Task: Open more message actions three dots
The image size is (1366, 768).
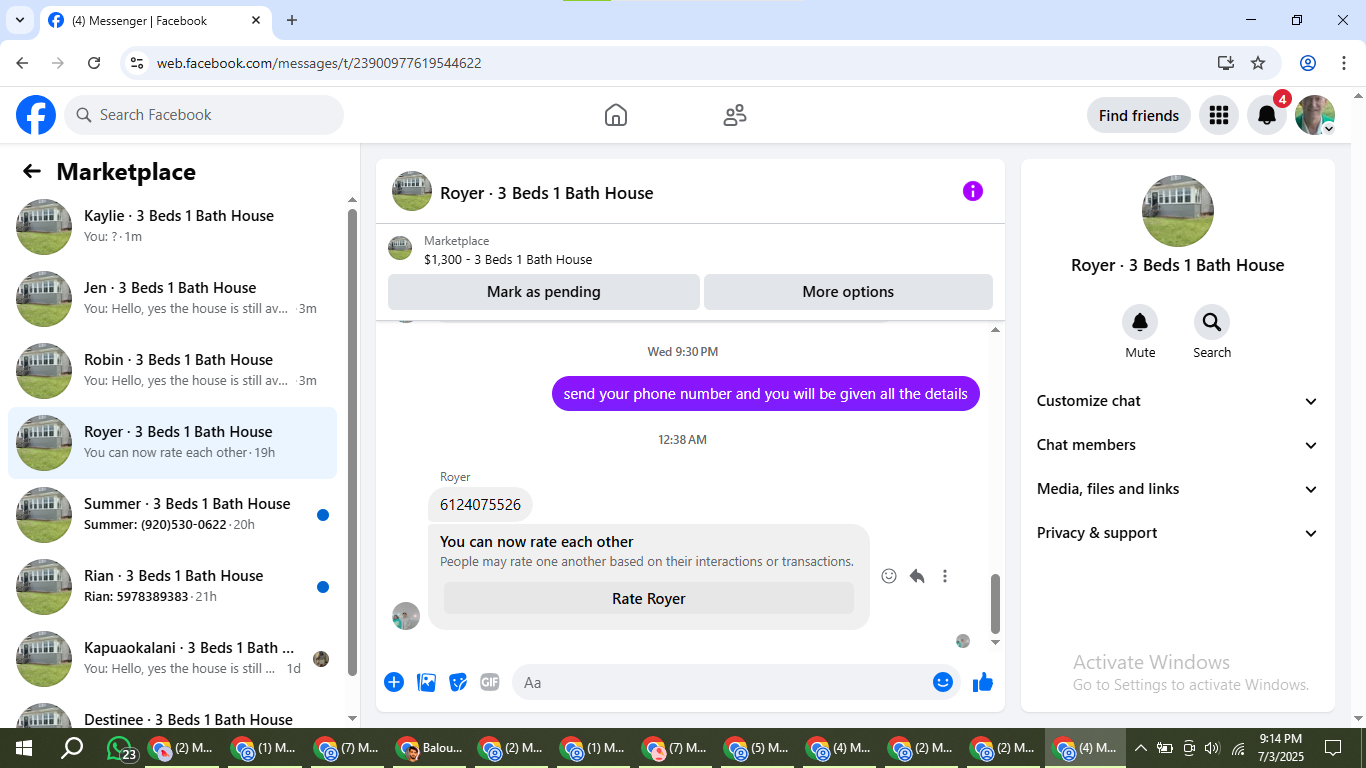Action: click(945, 576)
